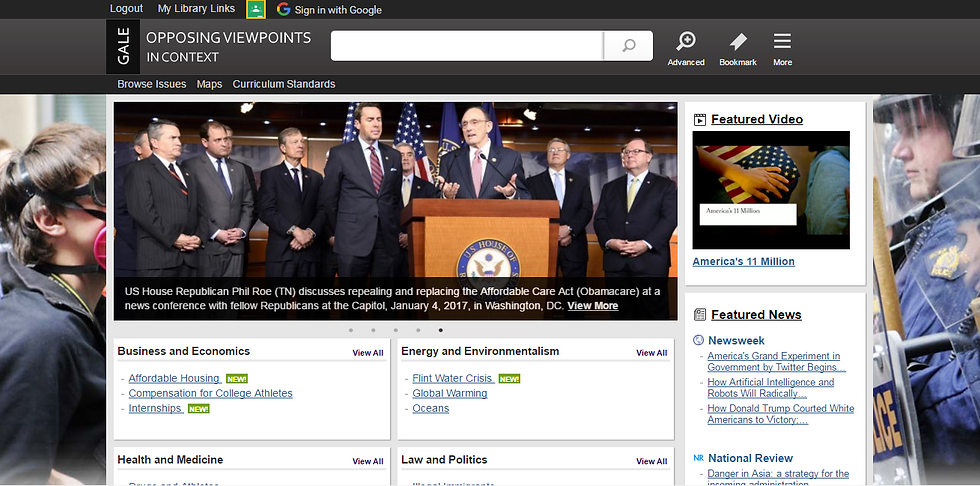The height and width of the screenshot is (486, 980).
Task: Click the Google logo beside Sign in
Action: tap(284, 9)
